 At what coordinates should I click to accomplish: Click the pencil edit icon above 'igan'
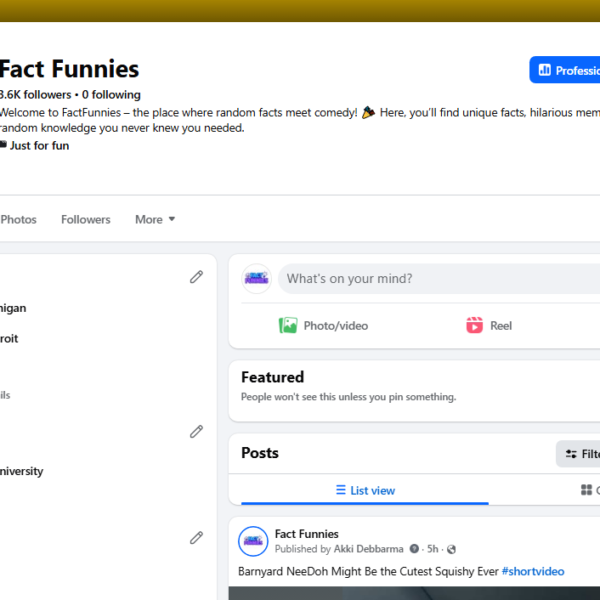pyautogui.click(x=196, y=277)
